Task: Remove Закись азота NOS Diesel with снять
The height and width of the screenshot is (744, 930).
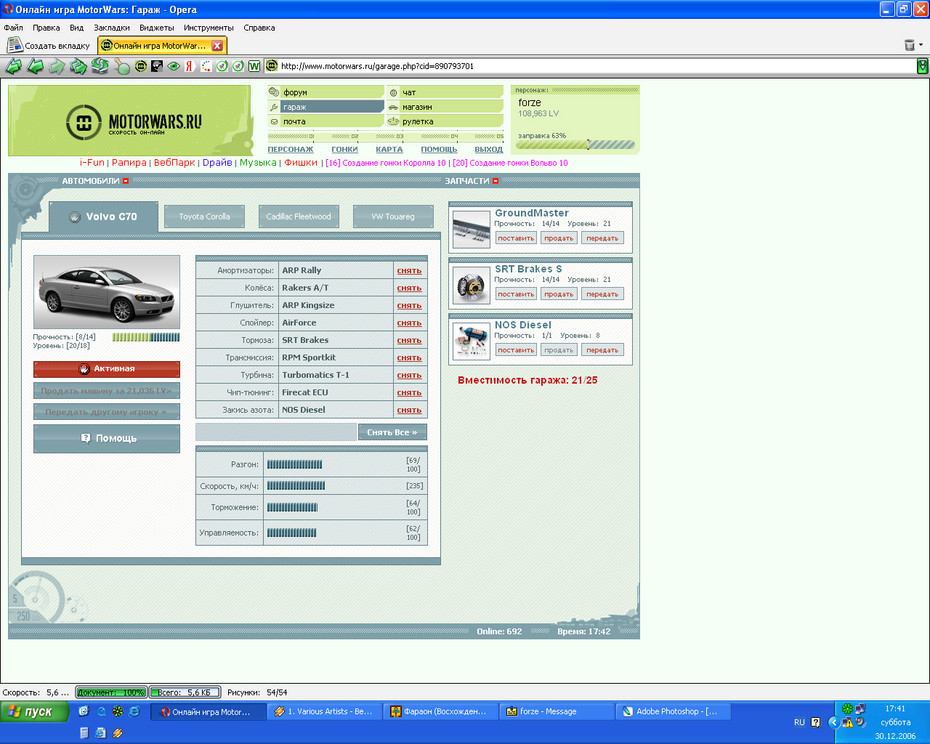Action: [x=409, y=410]
